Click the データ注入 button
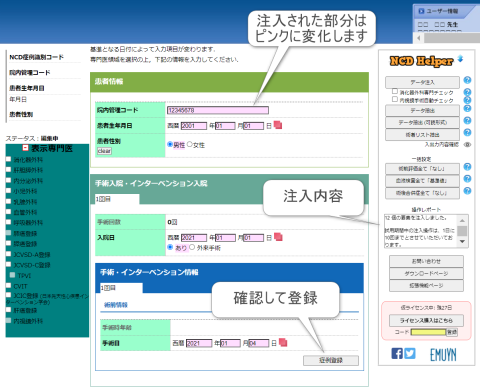 point(422,82)
